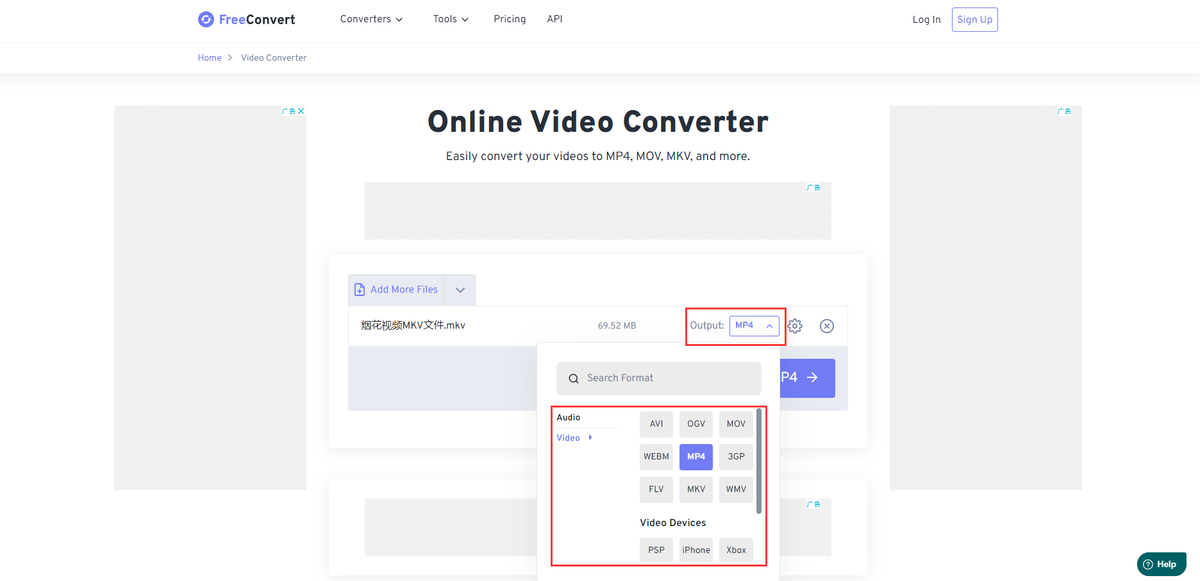Select the Audio format category
Image resolution: width=1200 pixels, height=581 pixels.
coord(568,418)
